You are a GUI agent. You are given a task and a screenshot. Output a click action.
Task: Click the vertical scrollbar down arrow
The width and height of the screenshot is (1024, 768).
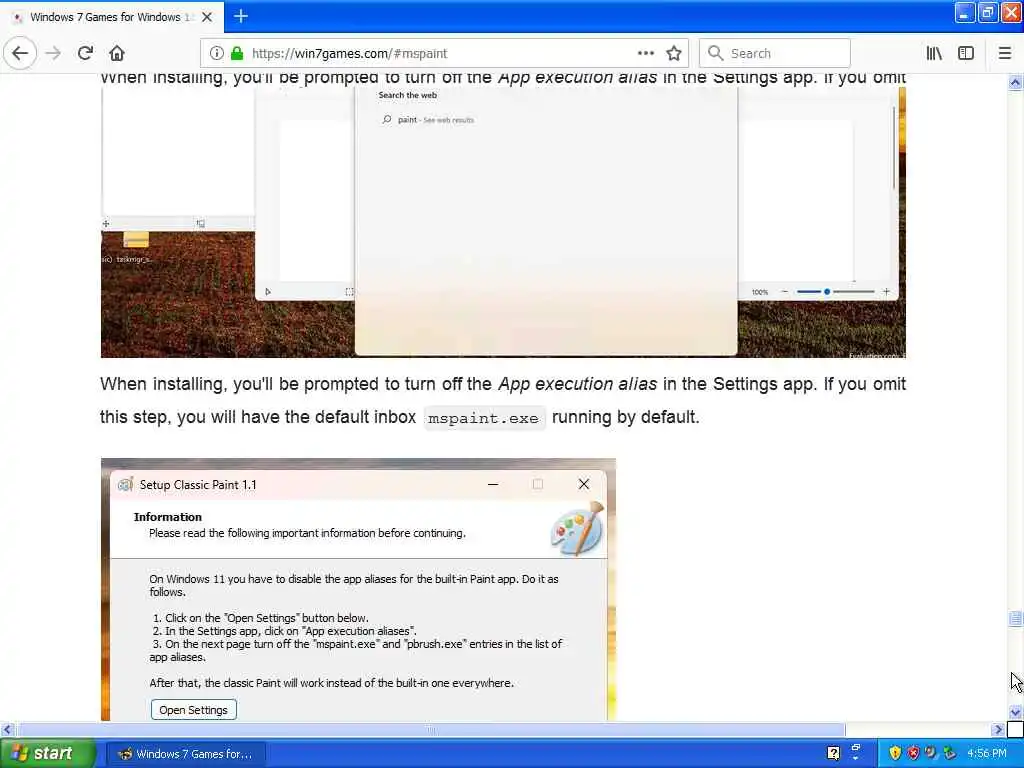[1016, 712]
